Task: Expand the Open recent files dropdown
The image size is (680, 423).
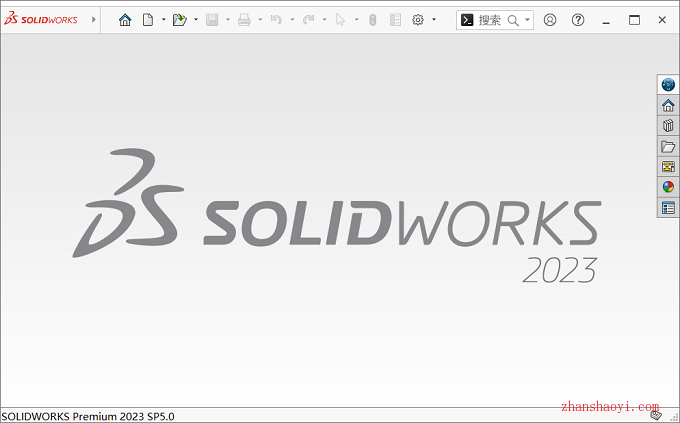Action: (196, 20)
